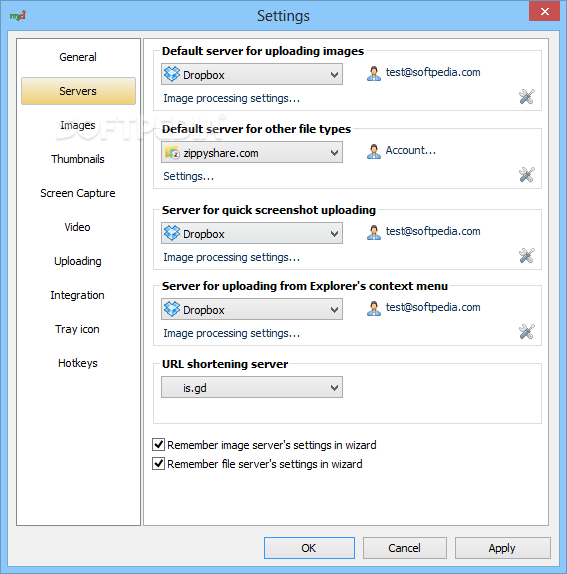Open Image processing settings for default image server
The width and height of the screenshot is (567, 574).
[231, 98]
